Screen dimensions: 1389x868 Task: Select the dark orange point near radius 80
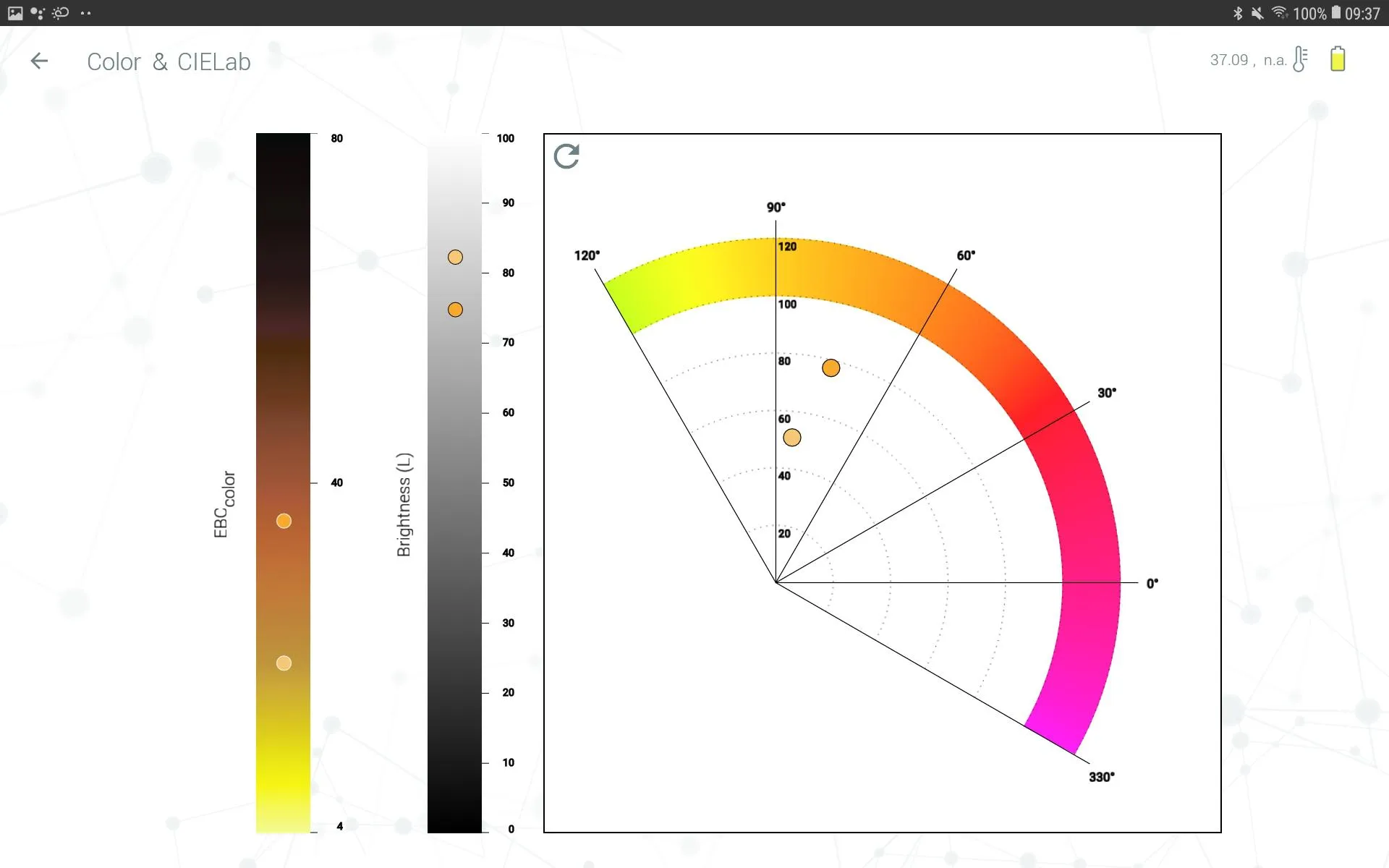(x=831, y=368)
